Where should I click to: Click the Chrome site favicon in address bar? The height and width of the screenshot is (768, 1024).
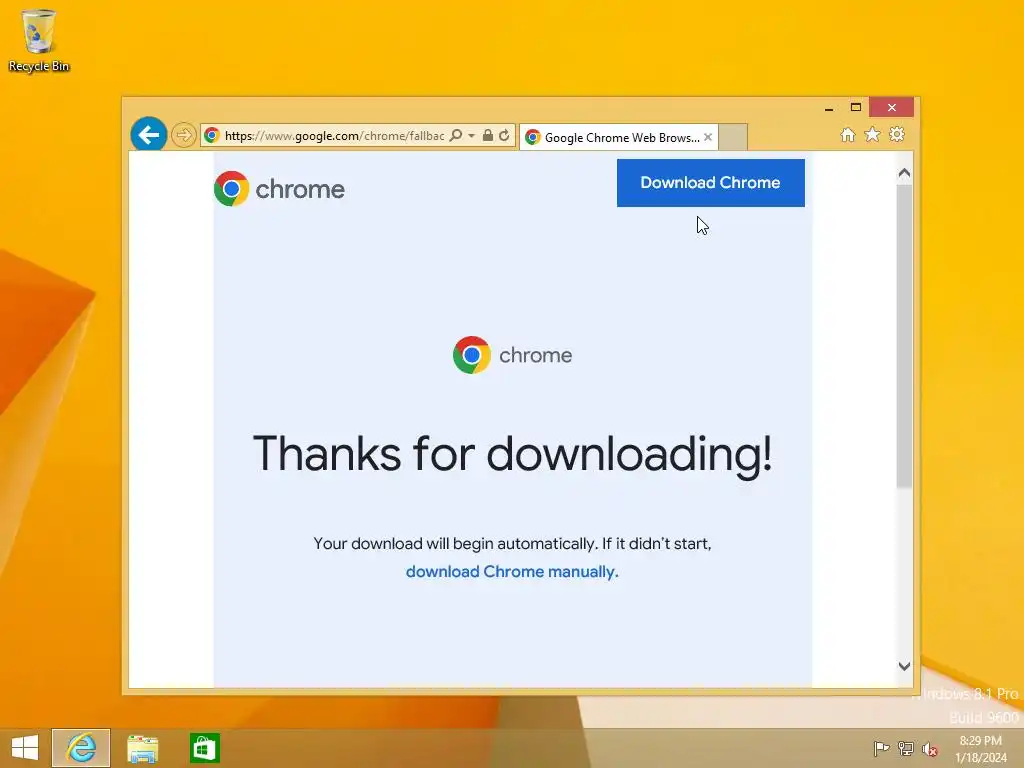tap(211, 135)
